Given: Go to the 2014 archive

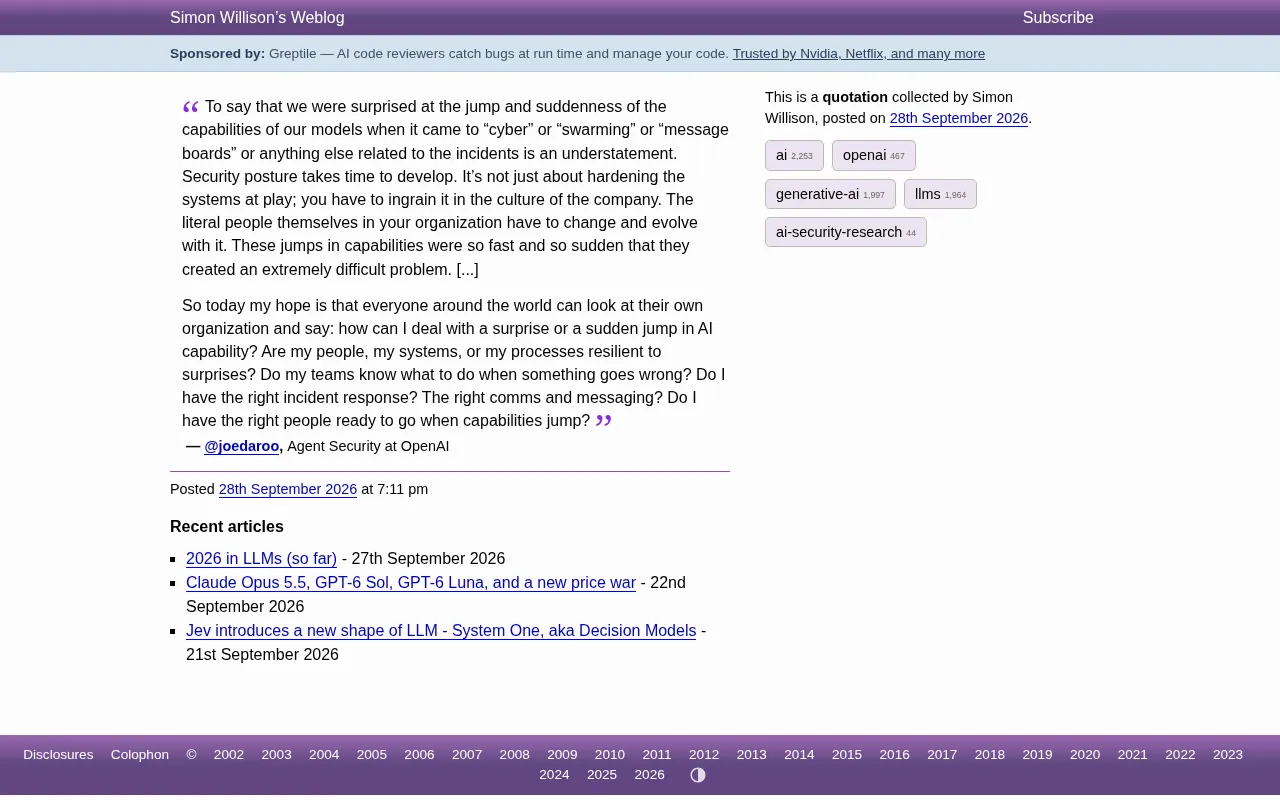Looking at the screenshot, I should click(x=799, y=755).
